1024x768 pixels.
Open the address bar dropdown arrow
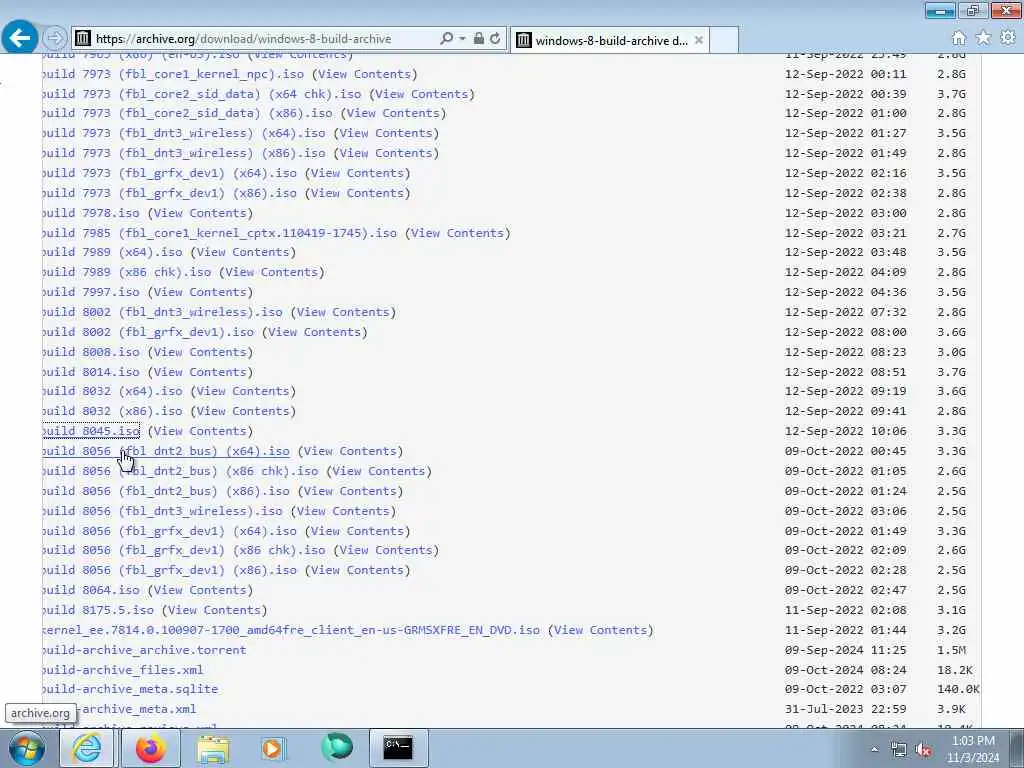tap(462, 39)
